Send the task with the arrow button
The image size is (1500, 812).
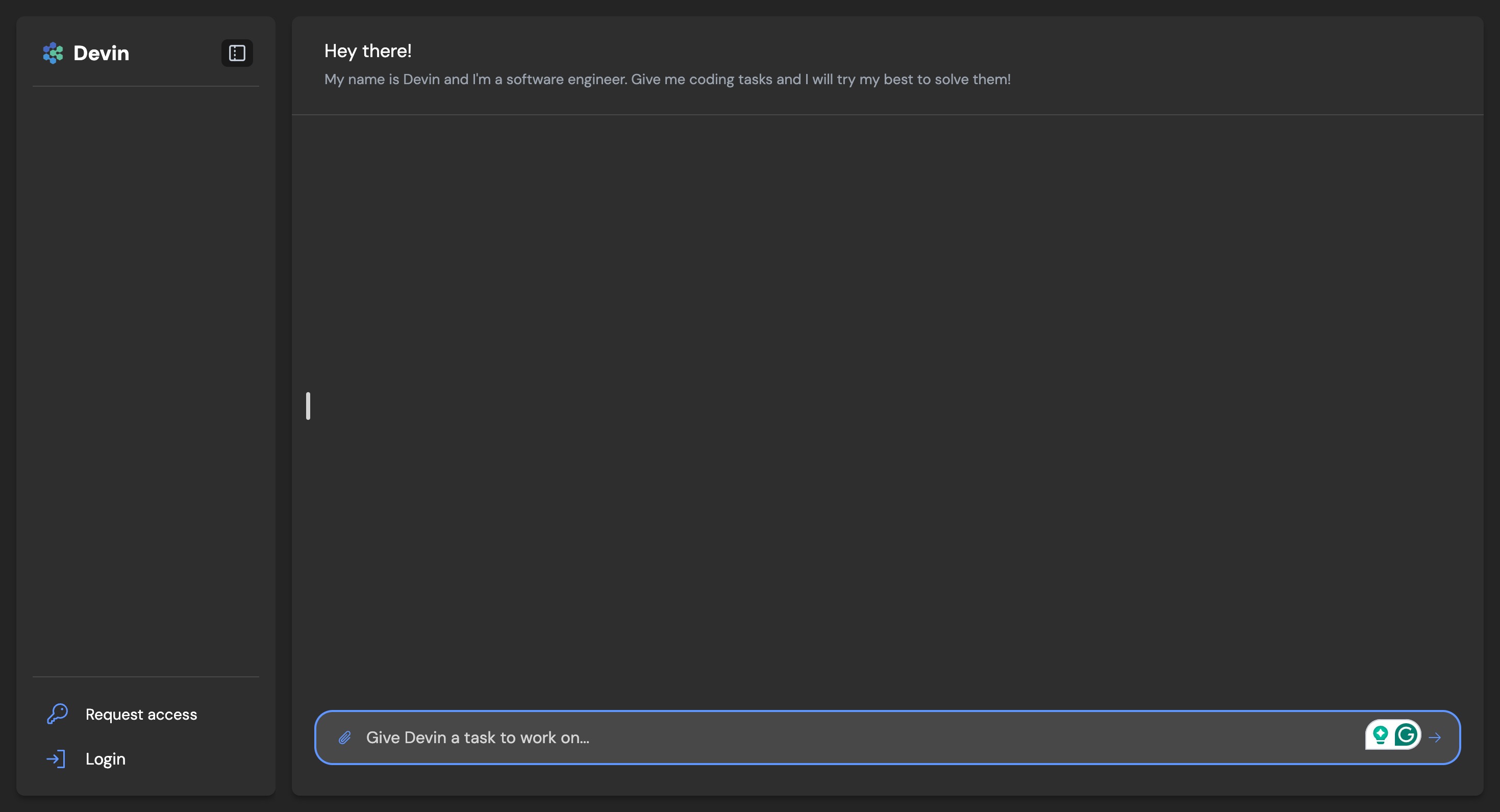click(1435, 738)
